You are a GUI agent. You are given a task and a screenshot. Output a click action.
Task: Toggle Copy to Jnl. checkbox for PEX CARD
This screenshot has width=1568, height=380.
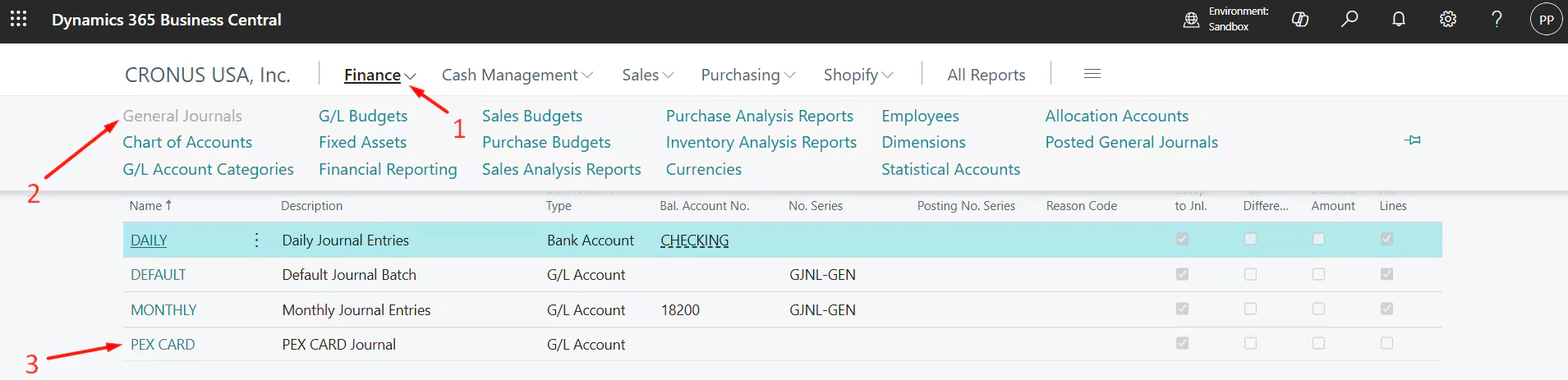pyautogui.click(x=1182, y=343)
